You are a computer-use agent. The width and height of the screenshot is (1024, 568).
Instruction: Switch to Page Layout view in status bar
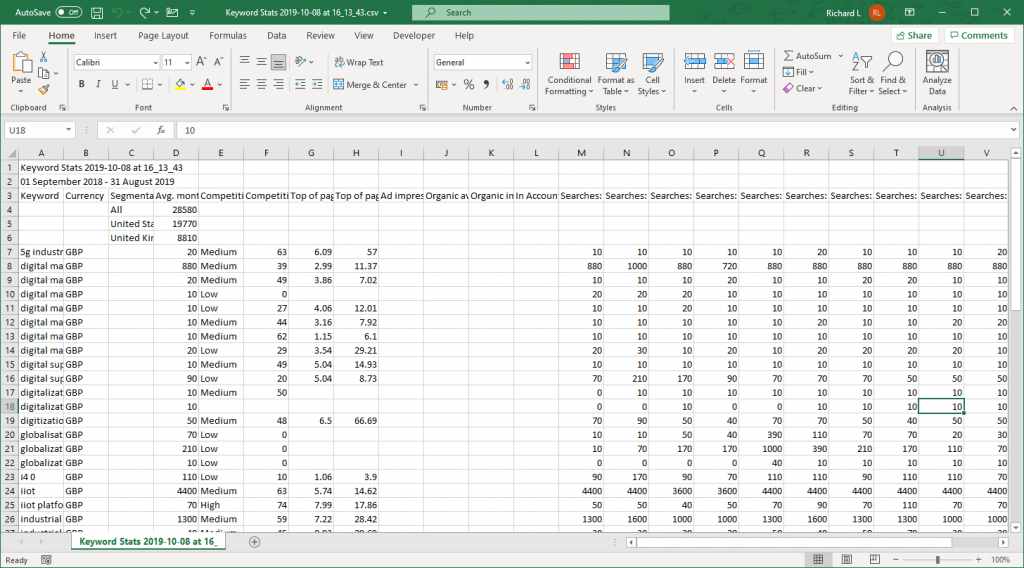click(x=846, y=560)
